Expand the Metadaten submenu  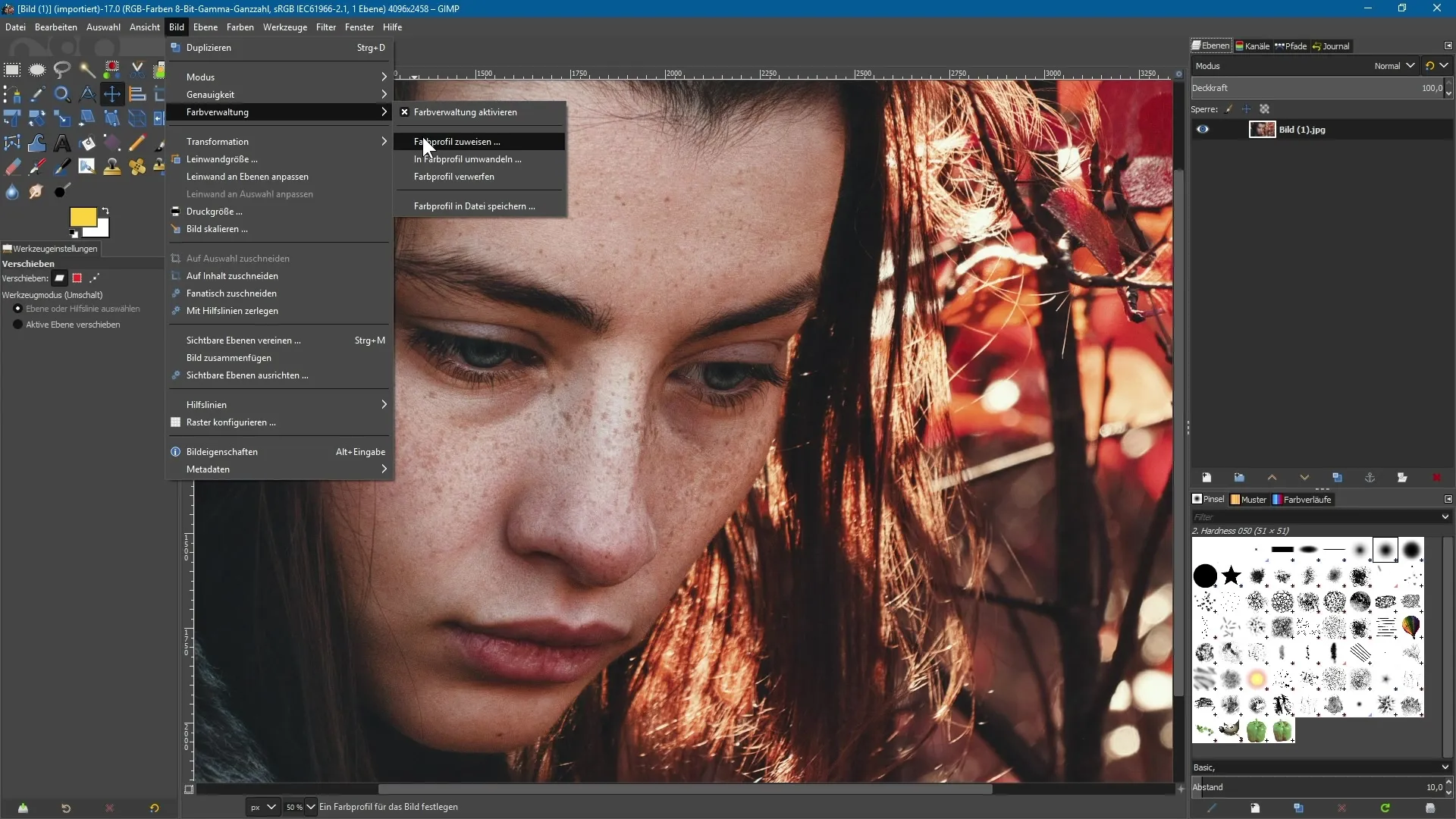(279, 469)
